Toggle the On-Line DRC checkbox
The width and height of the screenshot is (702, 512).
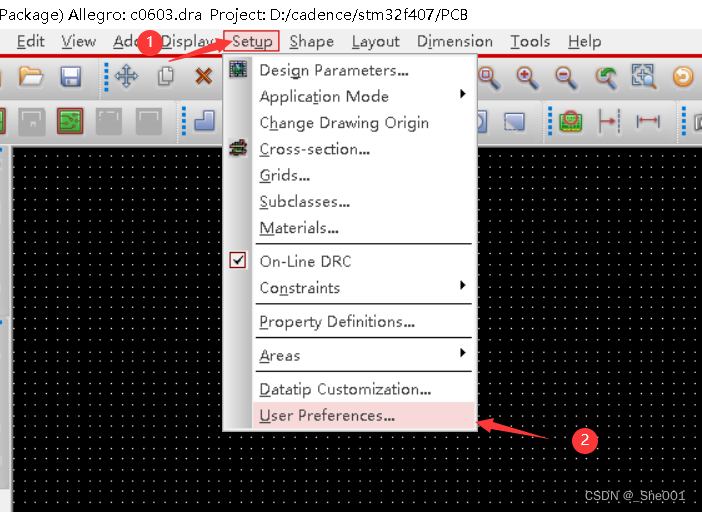tap(238, 261)
